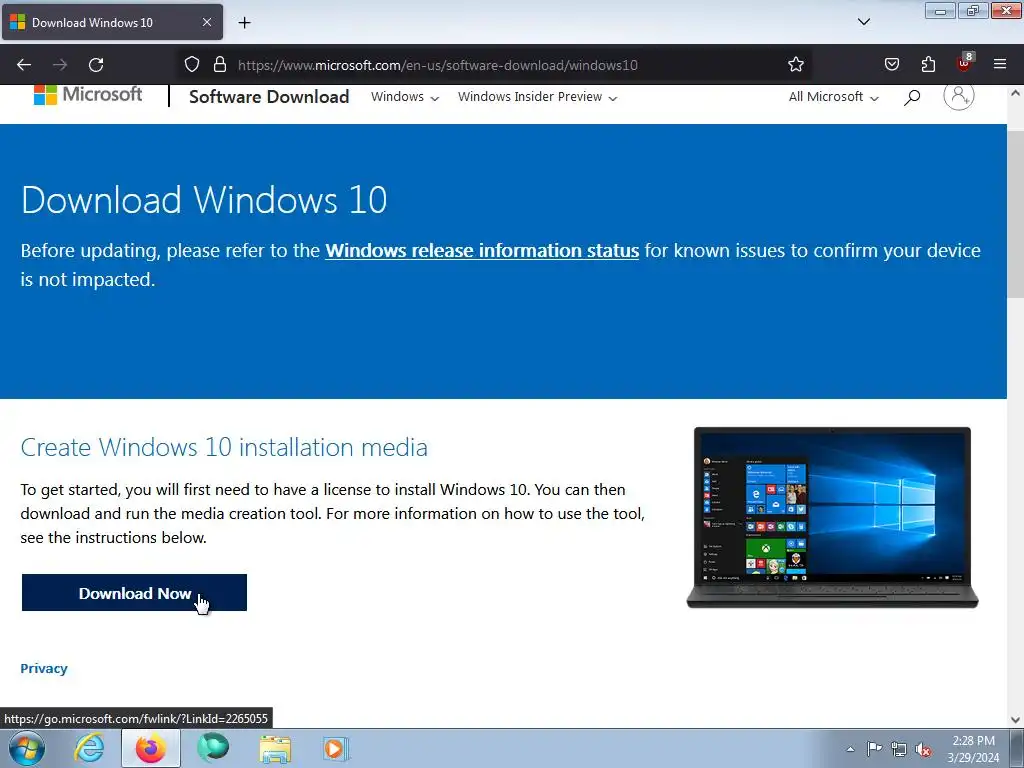Image resolution: width=1024 pixels, height=768 pixels.
Task: List all tabs with the chevron button
Action: point(863,22)
